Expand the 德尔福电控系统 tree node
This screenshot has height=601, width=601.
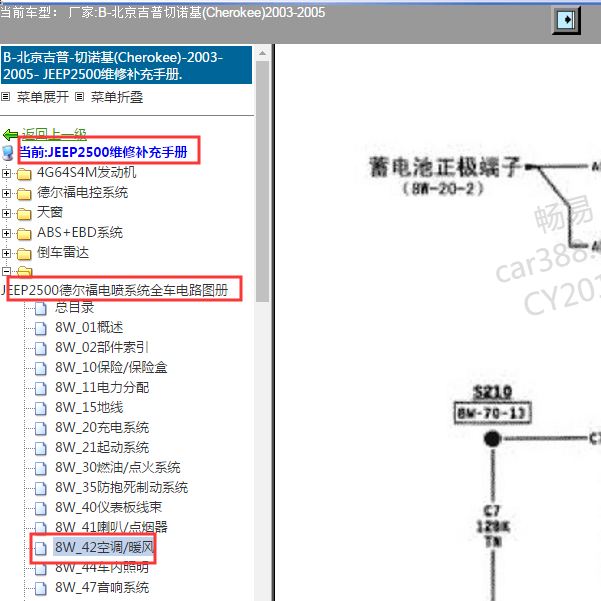6,193
